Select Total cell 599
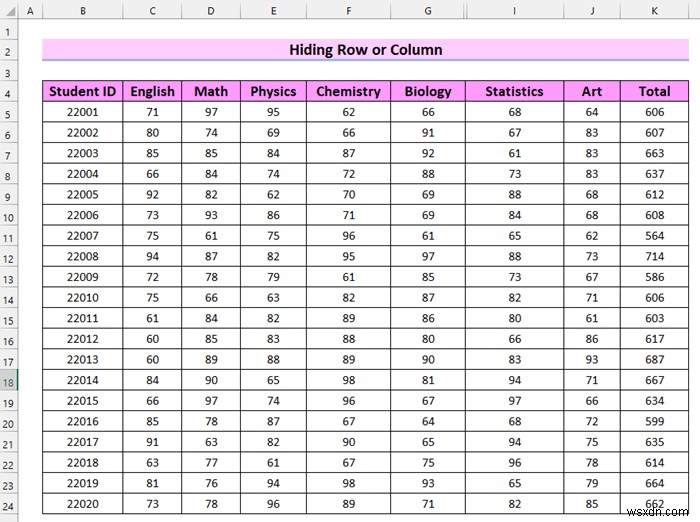 pyautogui.click(x=654, y=421)
